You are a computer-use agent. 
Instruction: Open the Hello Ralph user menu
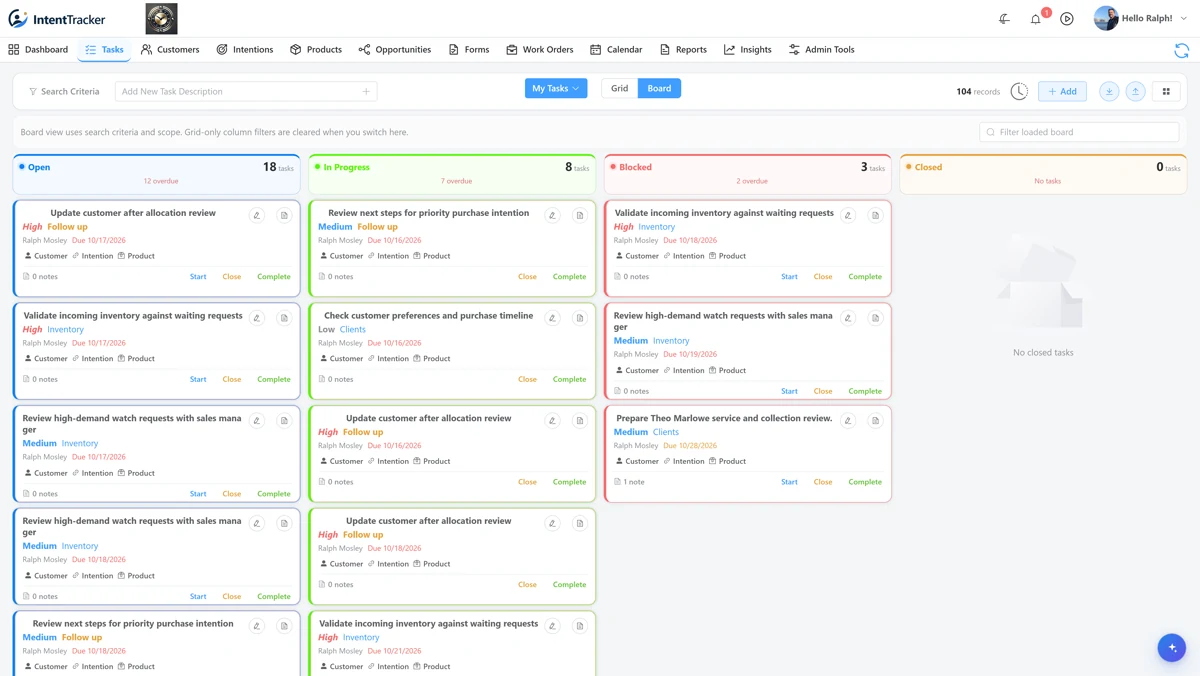(x=1140, y=18)
